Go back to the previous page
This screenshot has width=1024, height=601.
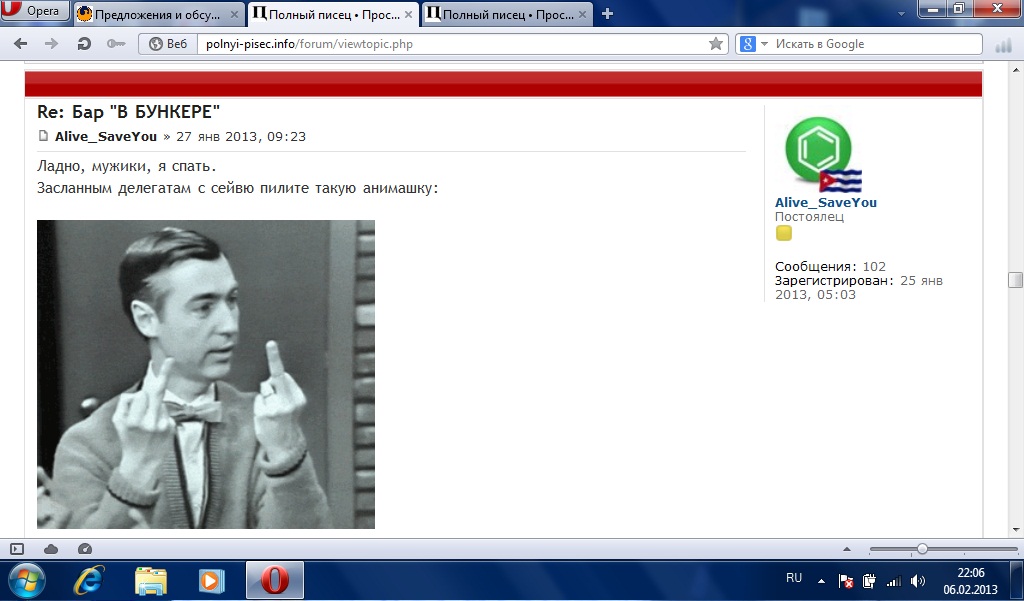click(21, 44)
